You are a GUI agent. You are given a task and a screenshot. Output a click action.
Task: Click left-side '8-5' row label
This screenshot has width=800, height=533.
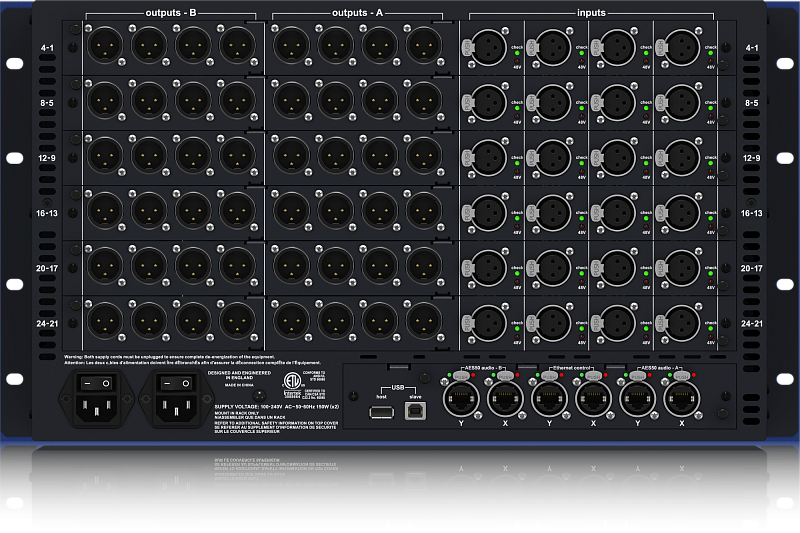click(47, 103)
